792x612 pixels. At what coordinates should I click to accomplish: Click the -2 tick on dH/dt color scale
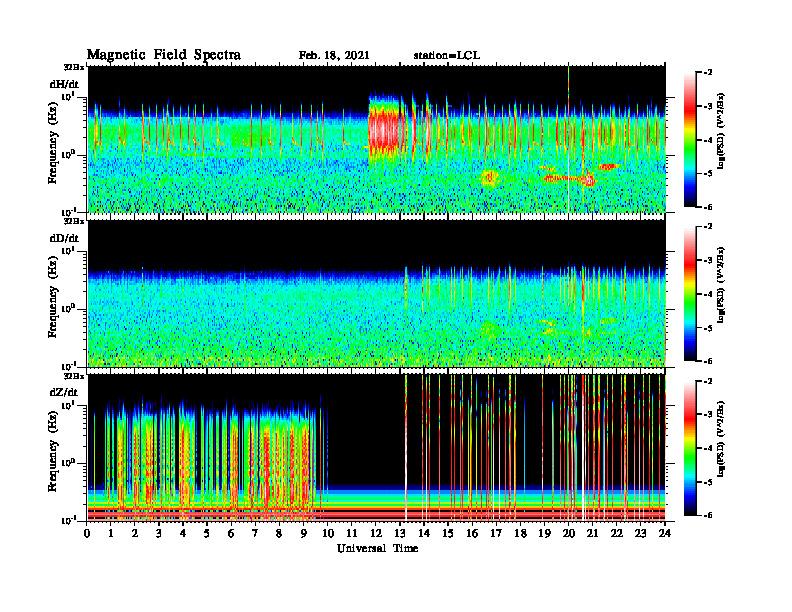coord(708,73)
